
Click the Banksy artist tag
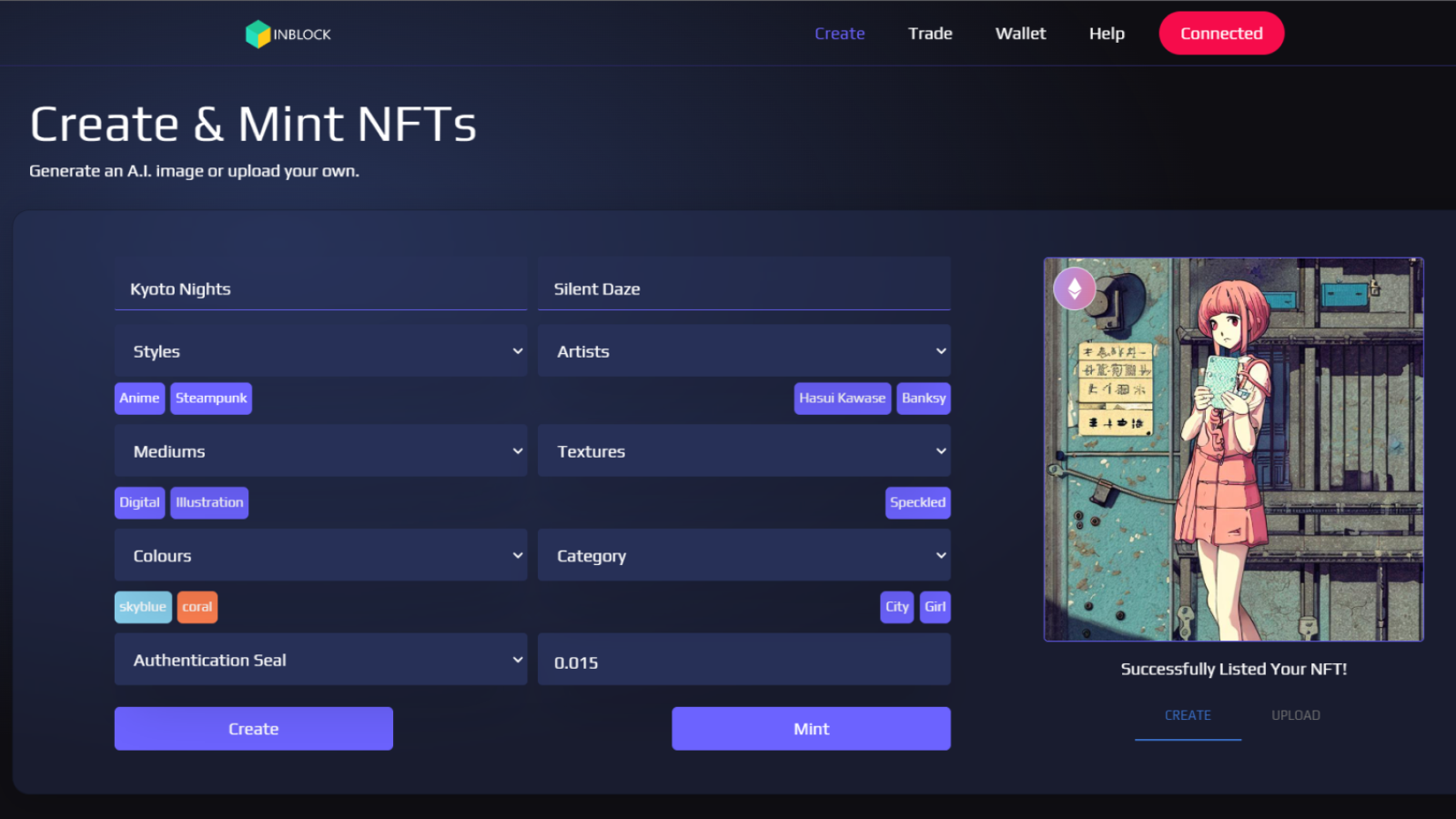coord(923,399)
